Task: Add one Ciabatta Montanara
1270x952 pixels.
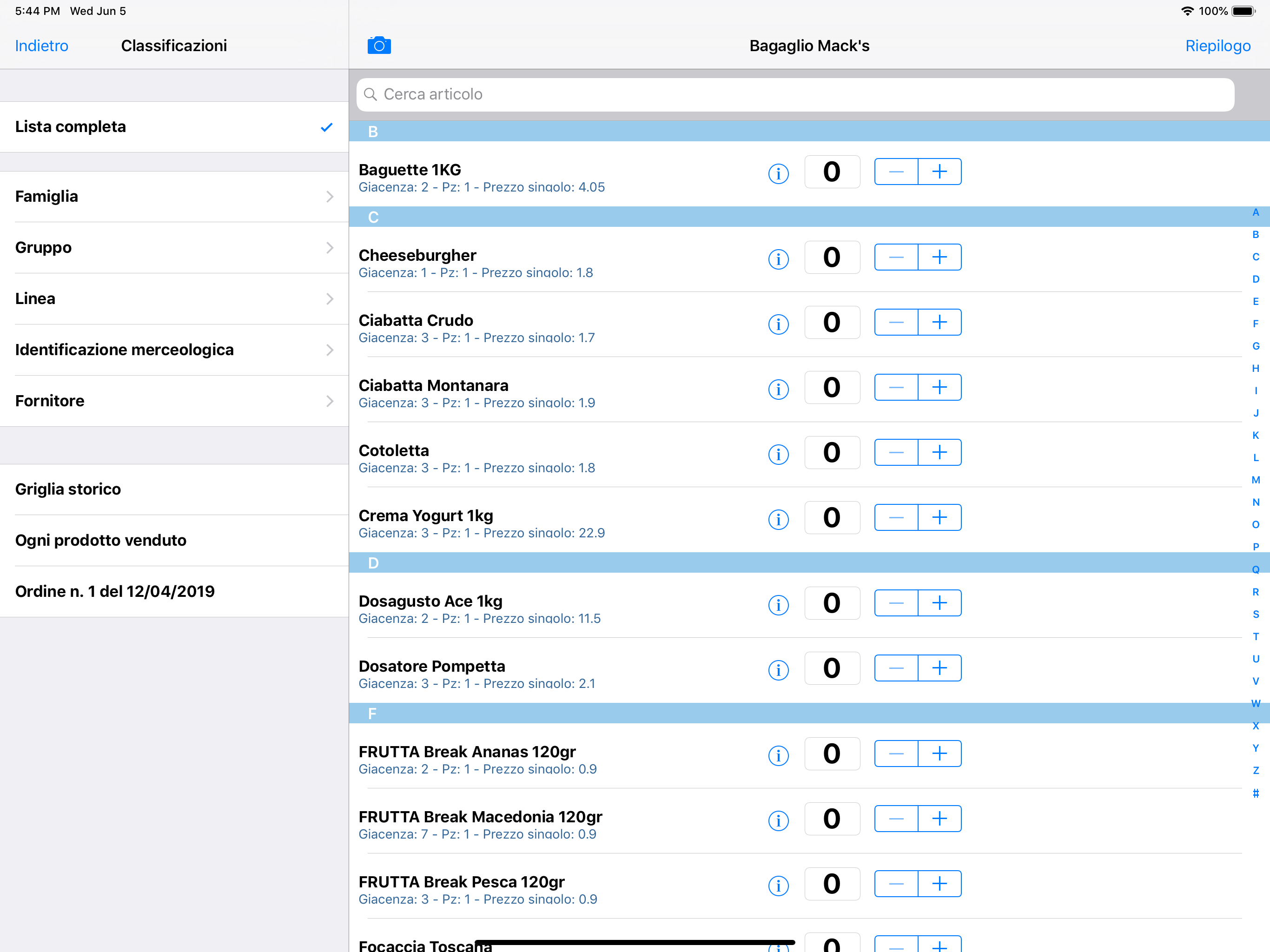Action: (939, 387)
